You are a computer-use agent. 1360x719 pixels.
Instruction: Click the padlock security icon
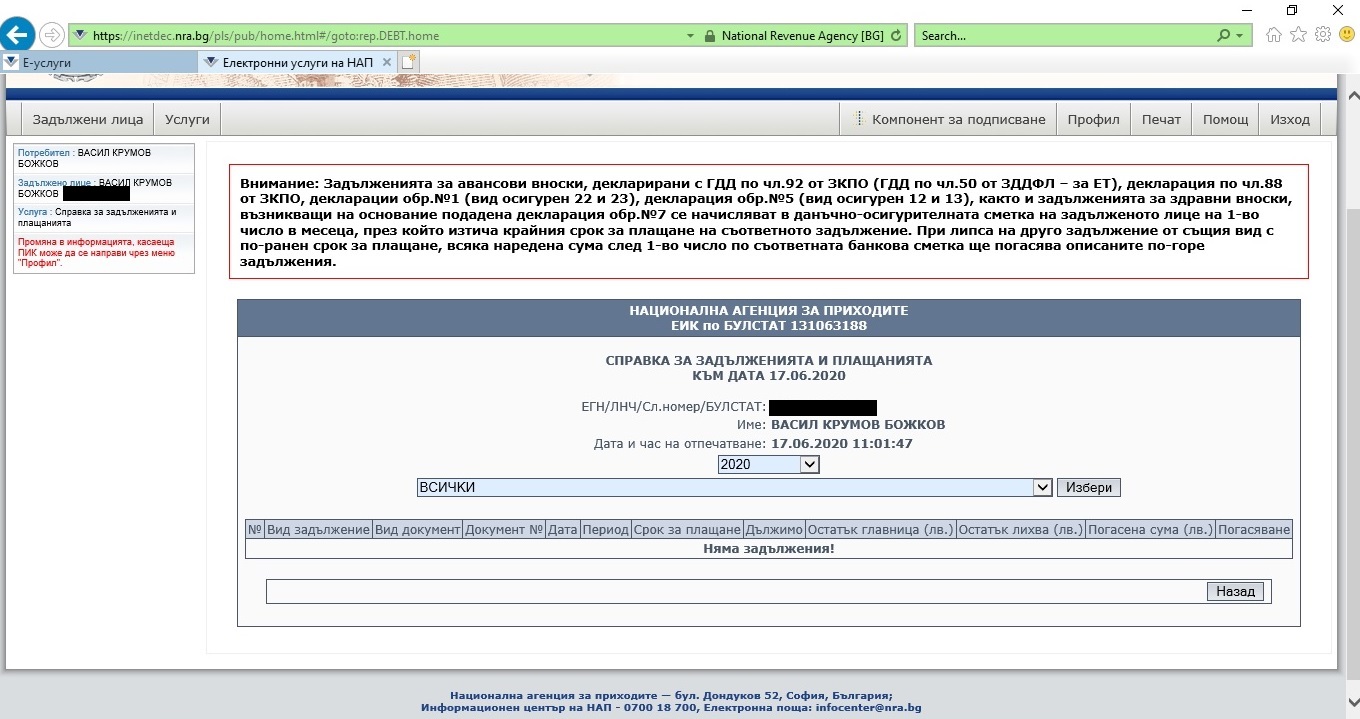709,35
